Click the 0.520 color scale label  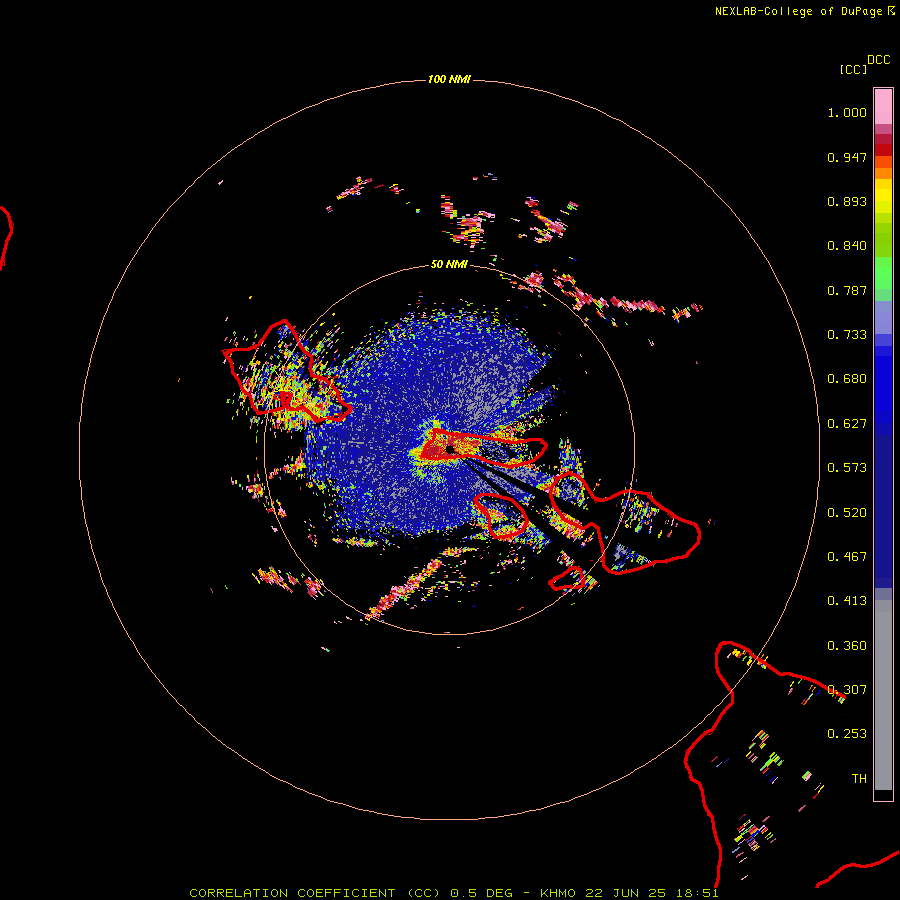847,513
